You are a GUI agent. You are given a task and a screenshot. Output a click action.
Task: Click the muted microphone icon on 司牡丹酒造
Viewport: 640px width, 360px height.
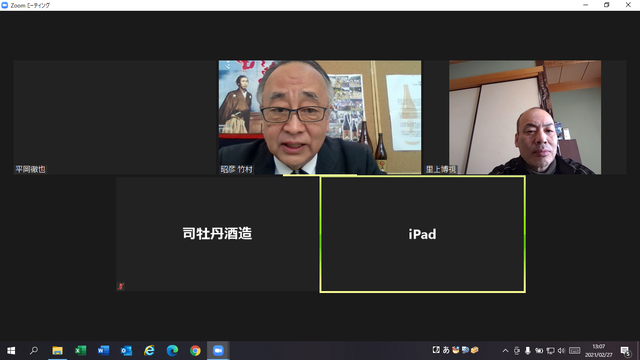121,286
